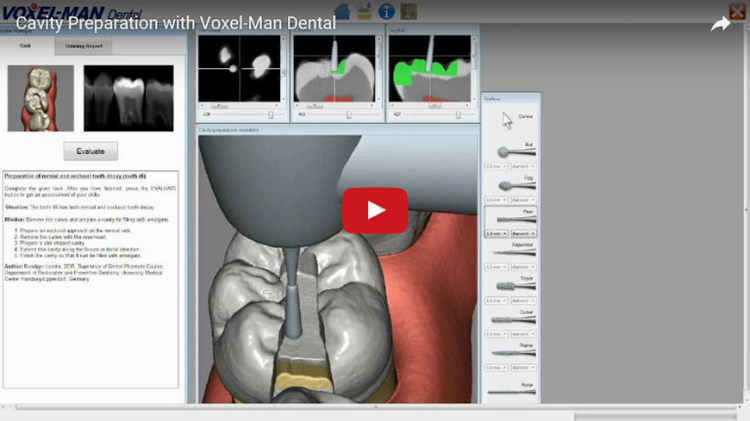This screenshot has height=421, width=750.
Task: Click the blue Home icon
Action: pos(342,11)
